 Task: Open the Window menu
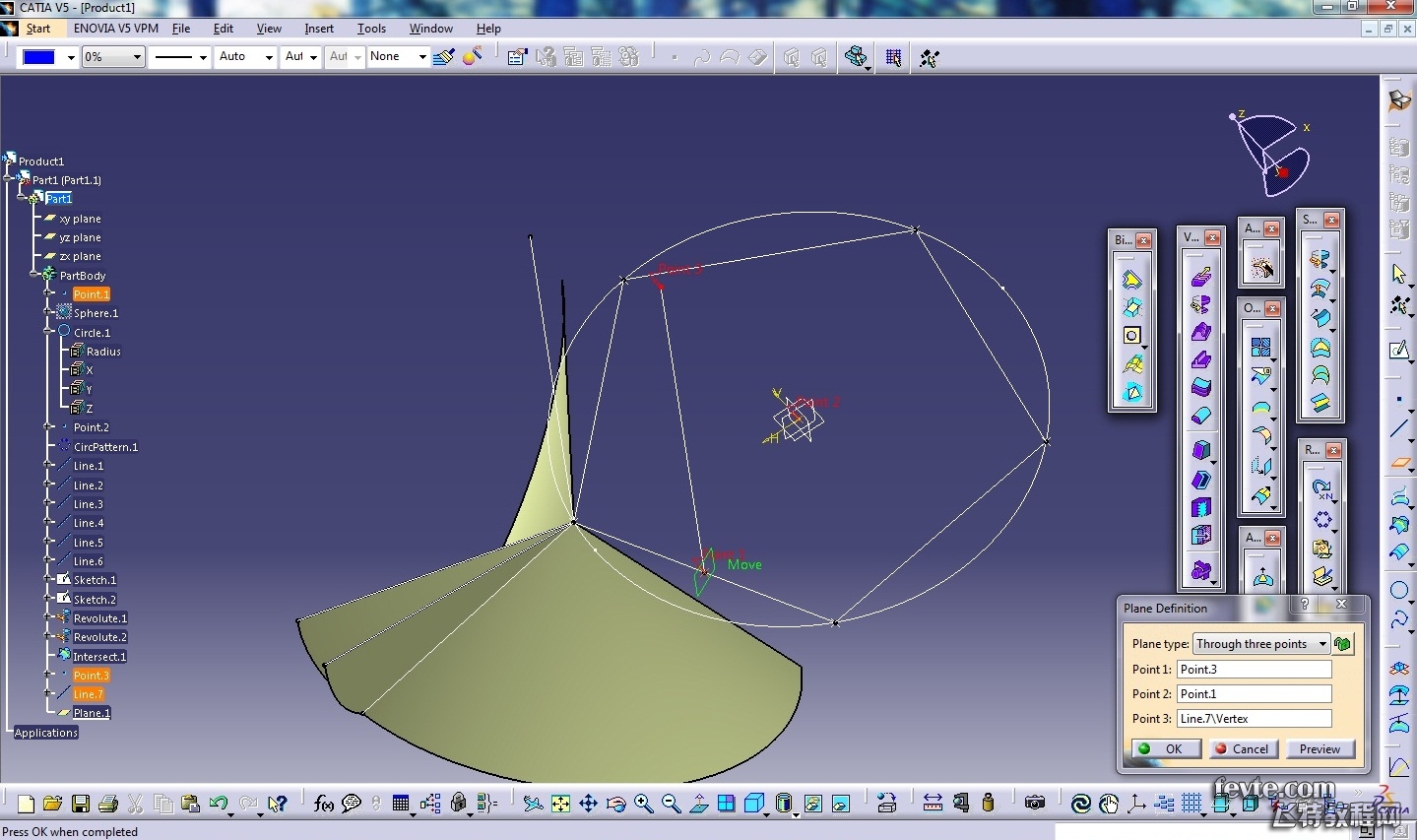click(x=431, y=29)
